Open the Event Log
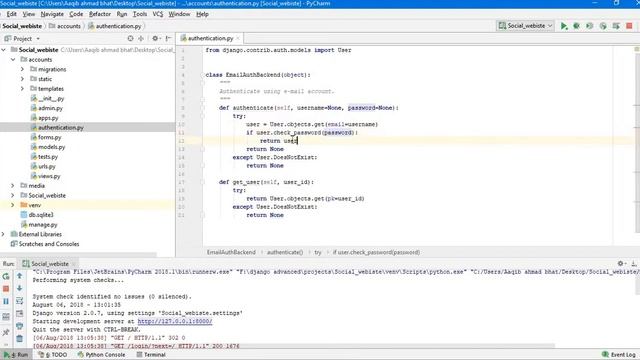 tap(619, 355)
